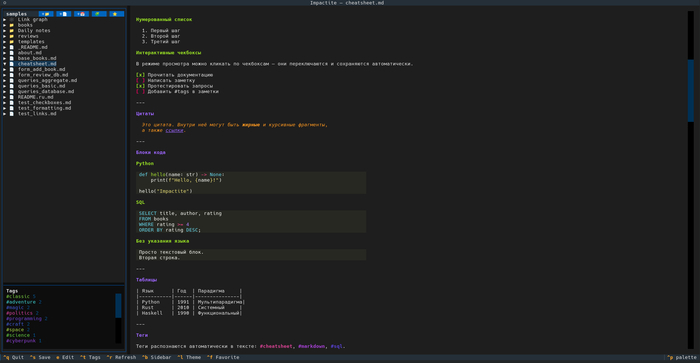This screenshot has width=700, height=363.
Task: Click Save in the footer bar
Action: 40,357
